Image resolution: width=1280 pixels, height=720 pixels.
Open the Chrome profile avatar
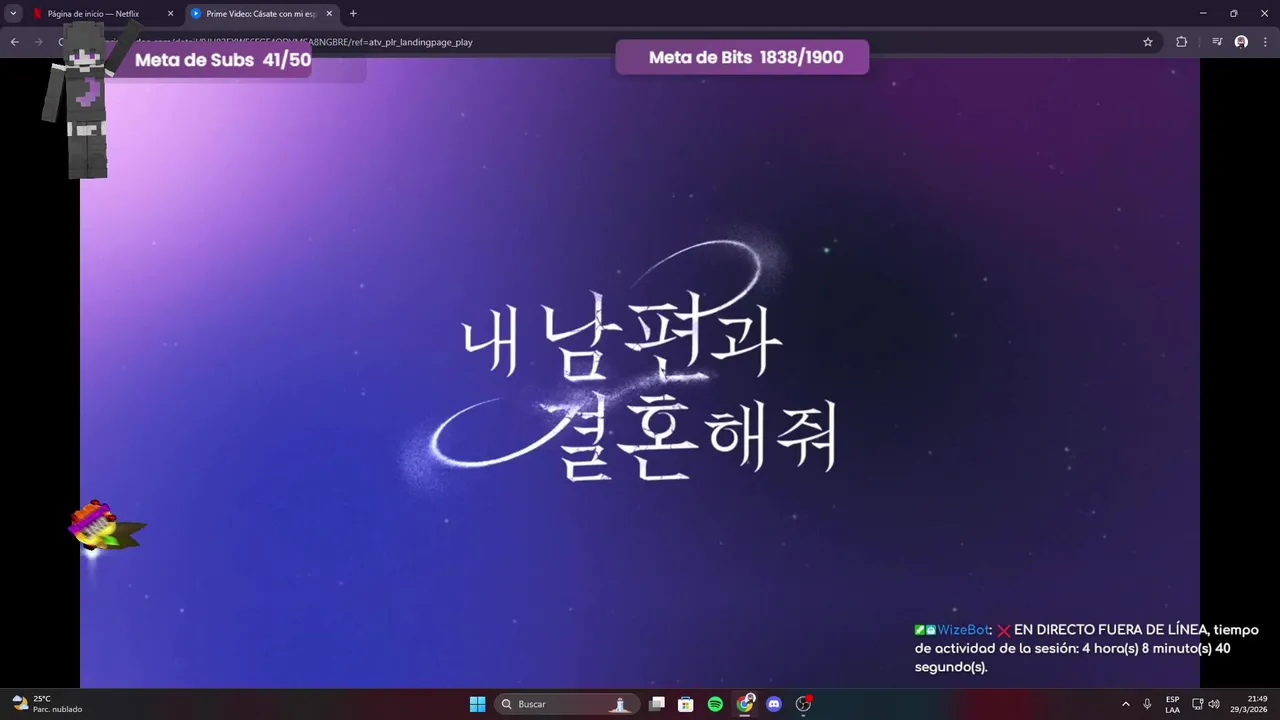pyautogui.click(x=1241, y=42)
